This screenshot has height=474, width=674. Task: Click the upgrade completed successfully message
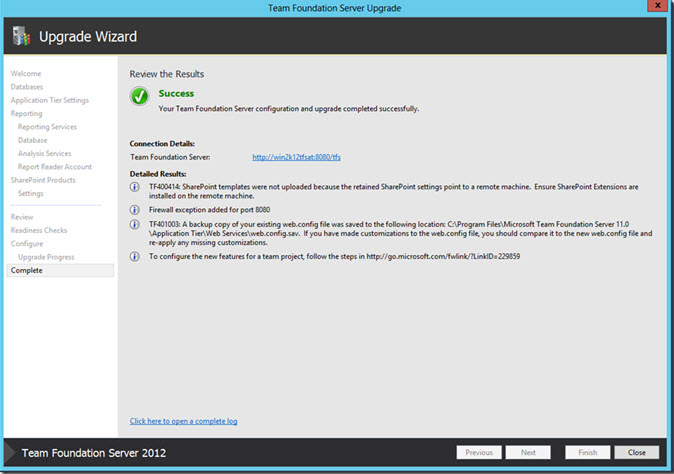point(288,109)
